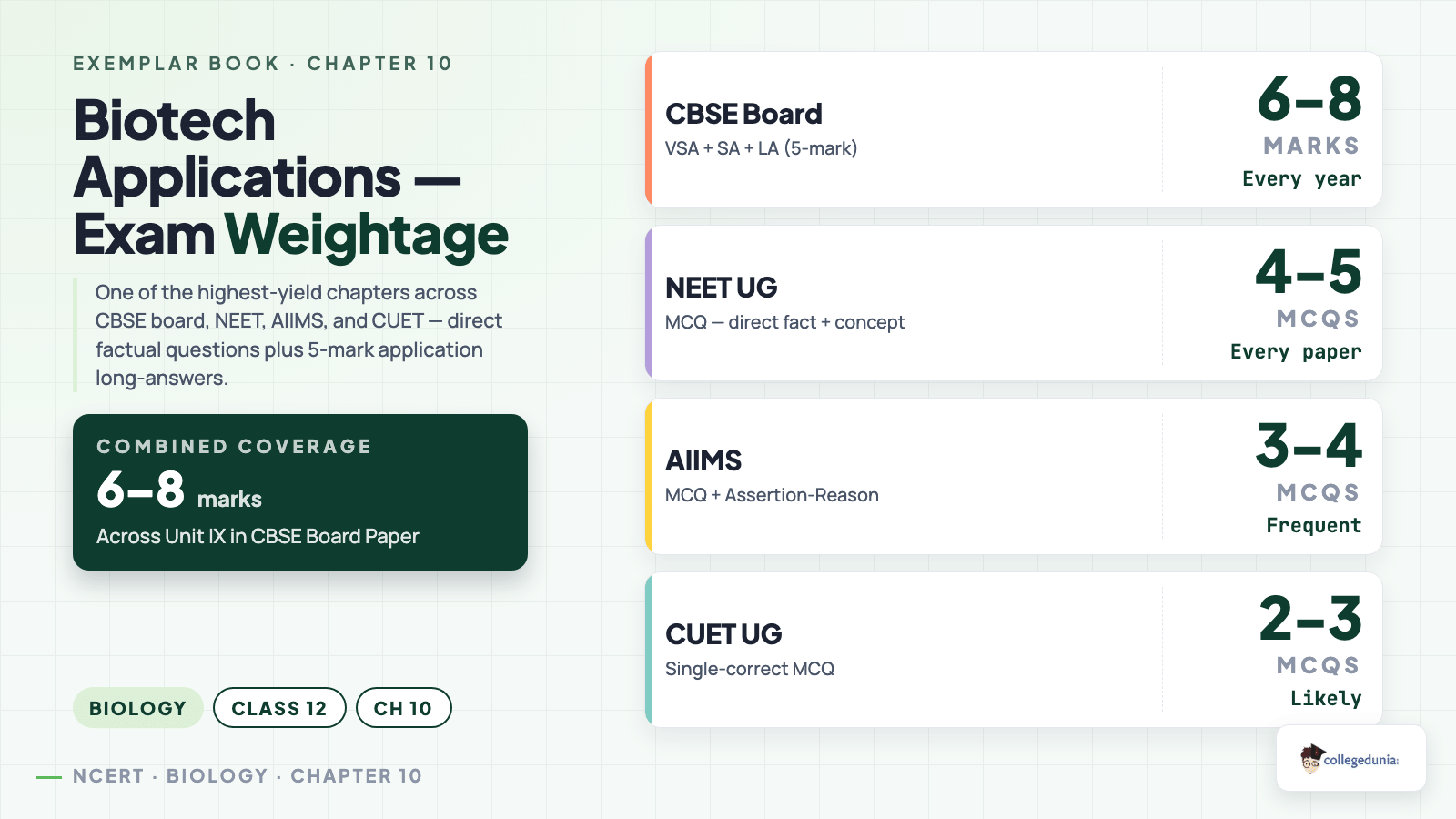Click the Collegedunia logo
Image resolution: width=1456 pixels, height=819 pixels.
[x=1350, y=758]
